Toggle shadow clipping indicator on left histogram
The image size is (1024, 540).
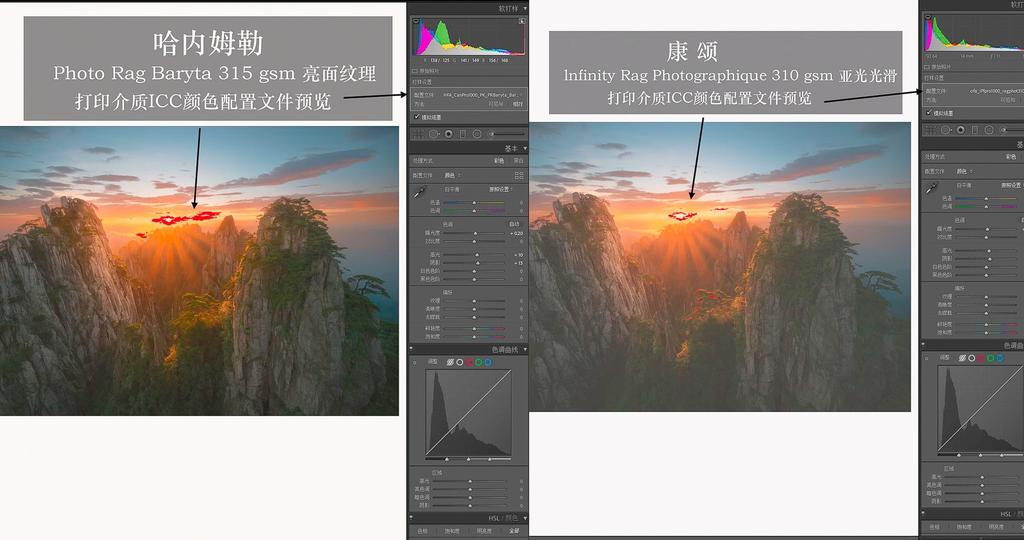coord(416,21)
